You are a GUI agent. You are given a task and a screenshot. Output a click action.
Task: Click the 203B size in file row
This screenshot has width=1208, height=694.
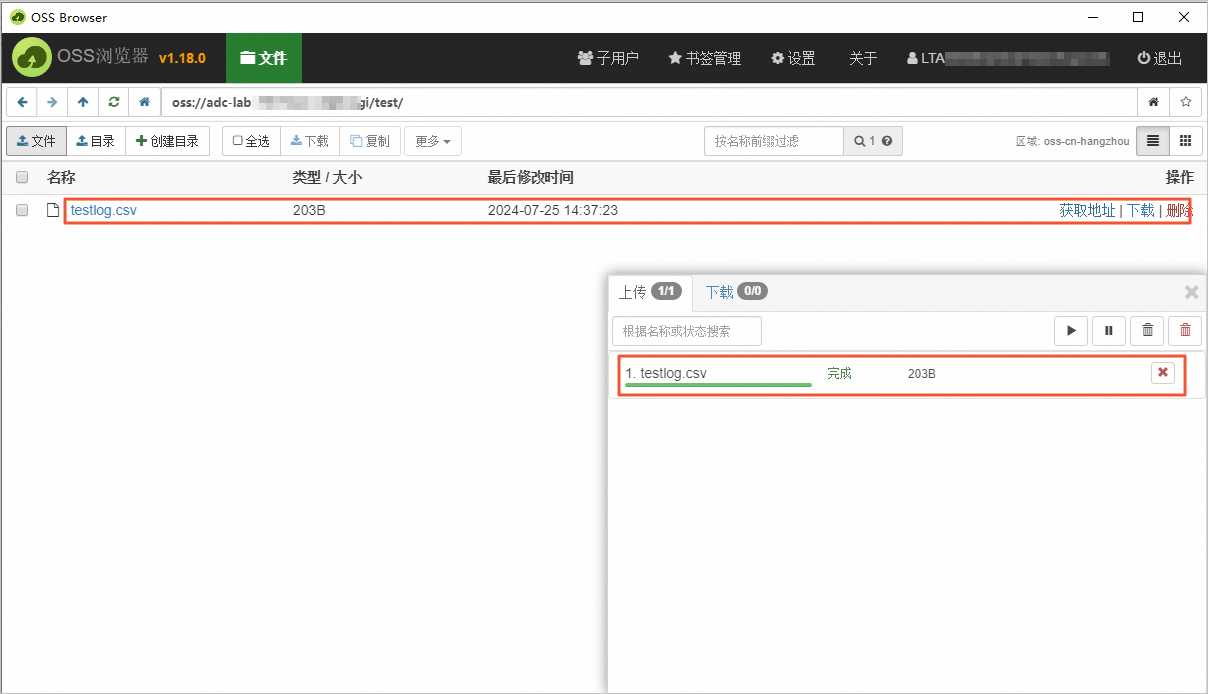[x=309, y=210]
